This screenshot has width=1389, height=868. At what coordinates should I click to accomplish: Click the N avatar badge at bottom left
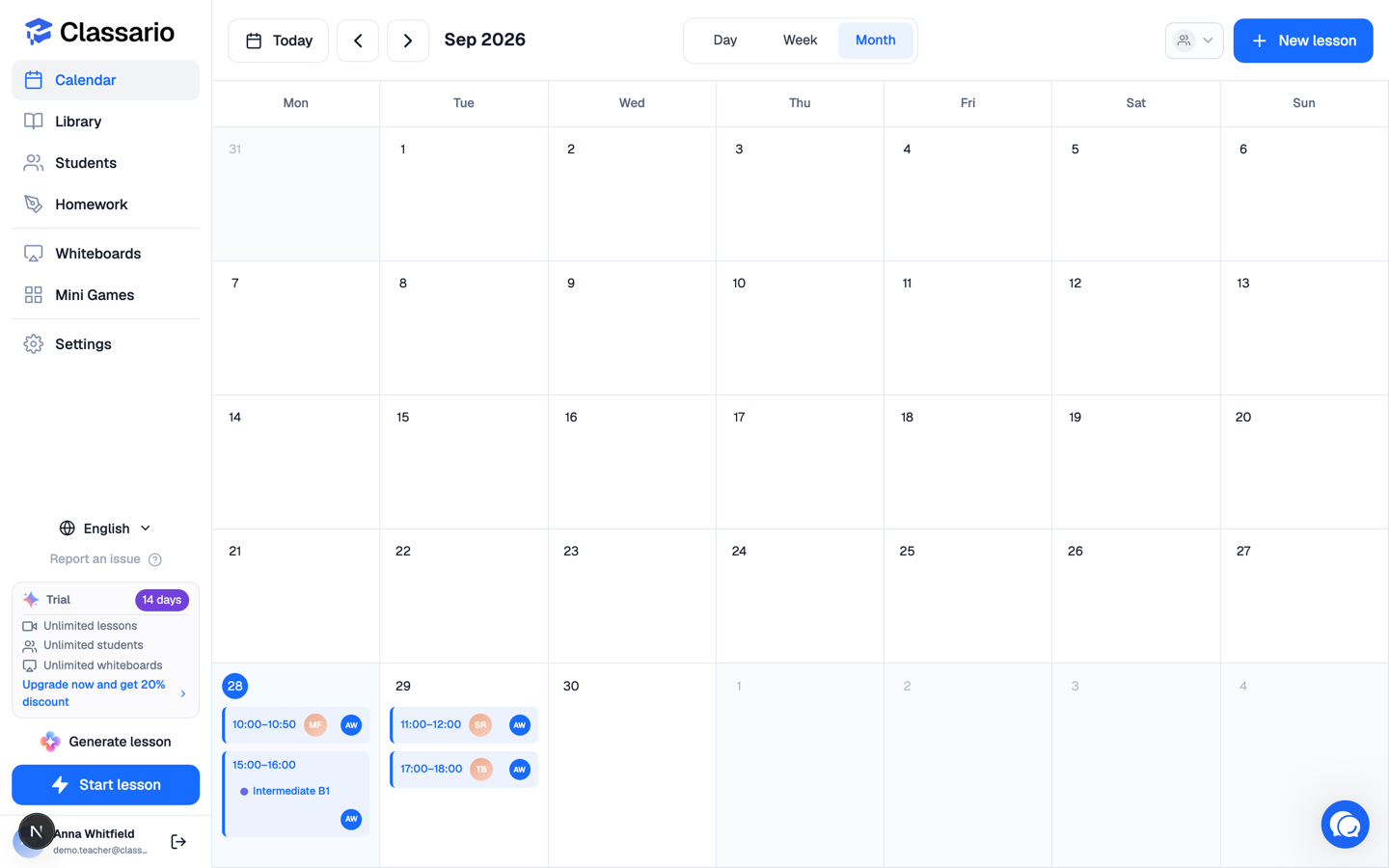37,831
